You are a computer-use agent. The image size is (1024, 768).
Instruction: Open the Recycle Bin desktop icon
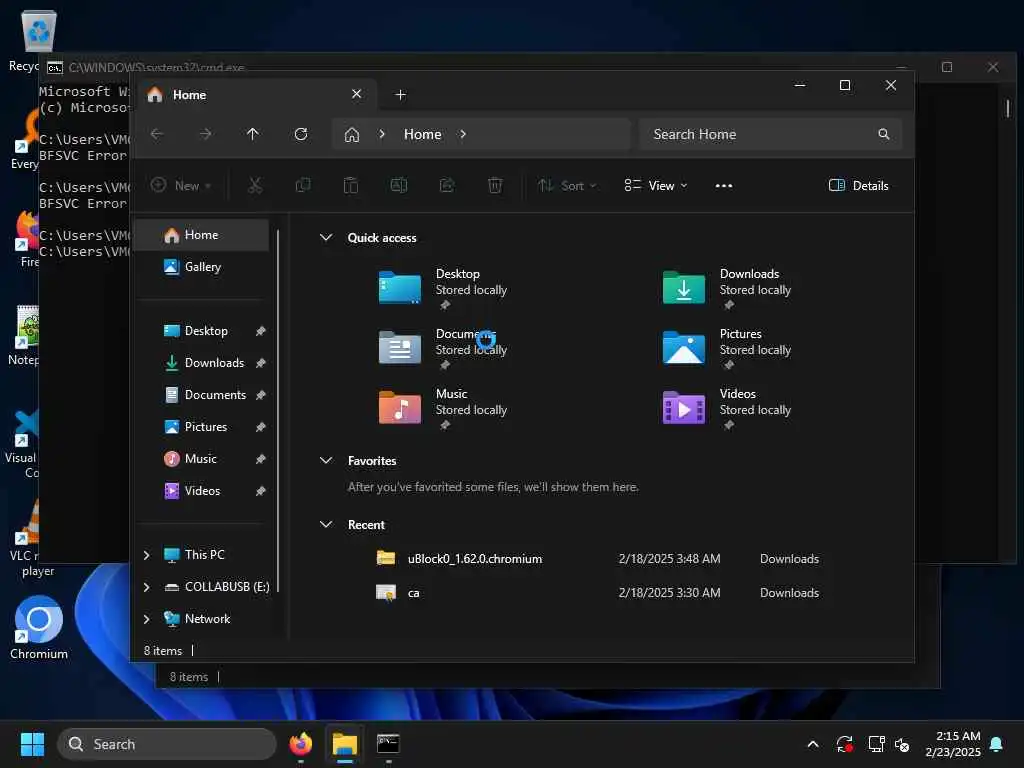[38, 40]
